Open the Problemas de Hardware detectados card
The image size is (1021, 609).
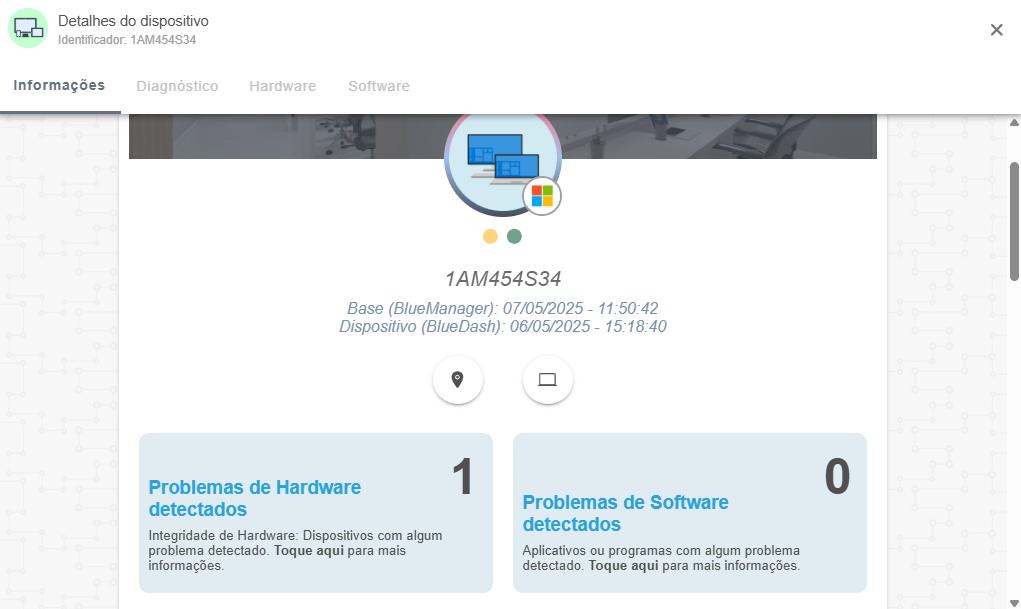click(x=315, y=512)
